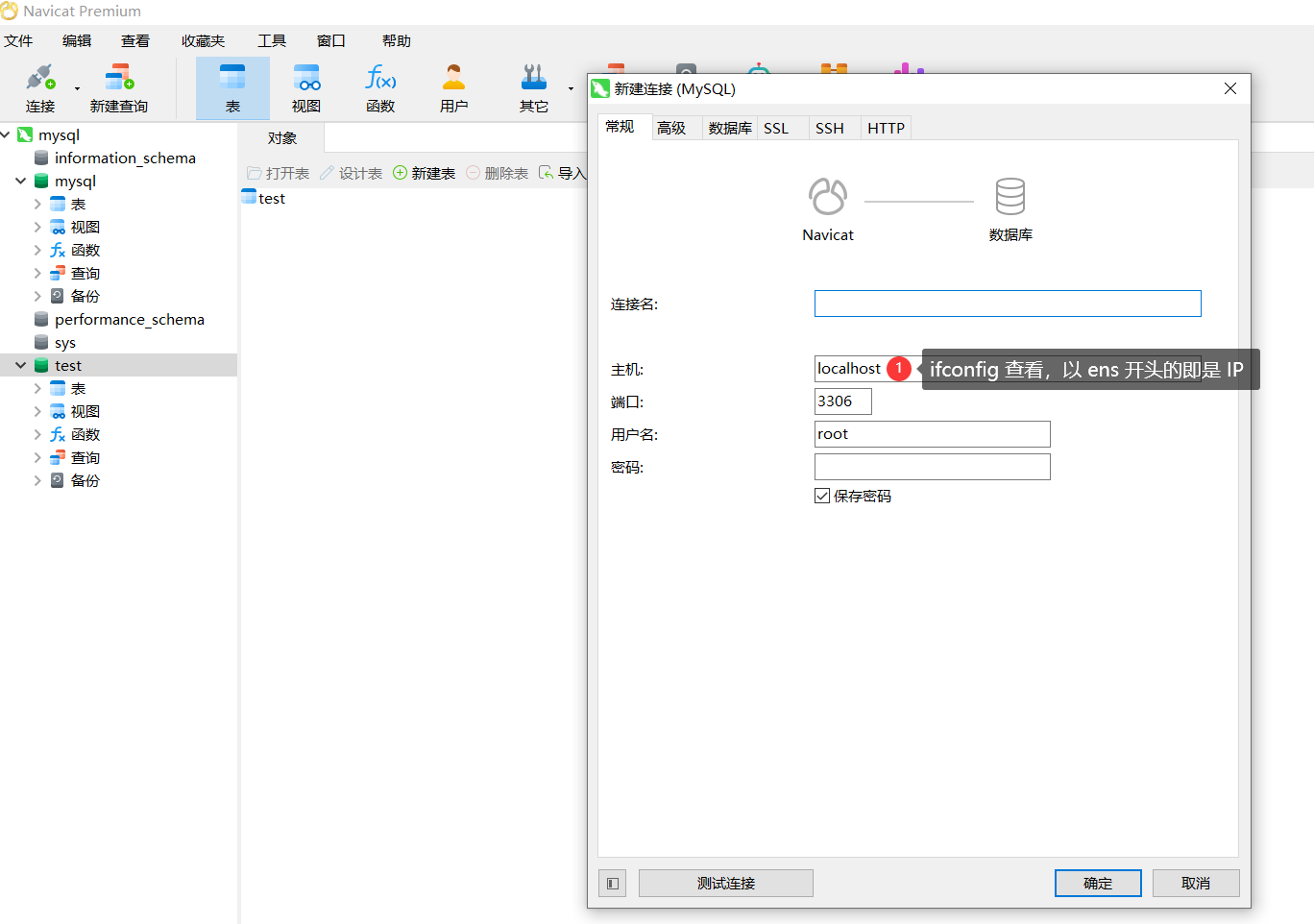Open the dropdown arrow beside 连接
Image resolution: width=1314 pixels, height=924 pixels.
(x=78, y=89)
